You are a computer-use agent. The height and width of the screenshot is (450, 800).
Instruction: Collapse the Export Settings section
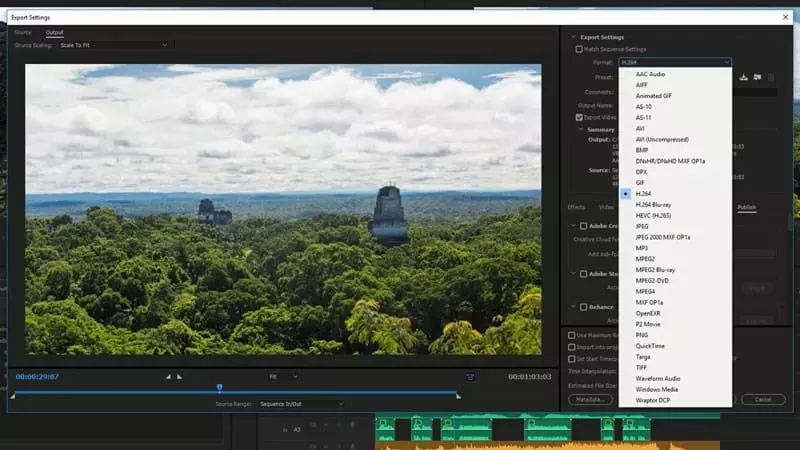pyautogui.click(x=573, y=37)
